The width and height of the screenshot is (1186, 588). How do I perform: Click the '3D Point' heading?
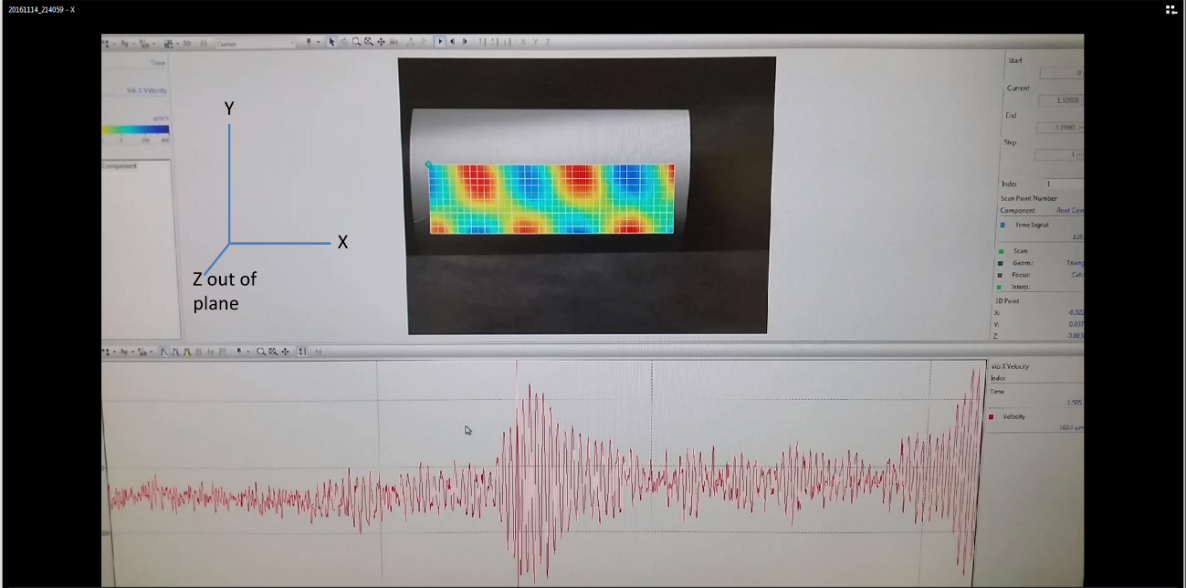tap(1007, 301)
